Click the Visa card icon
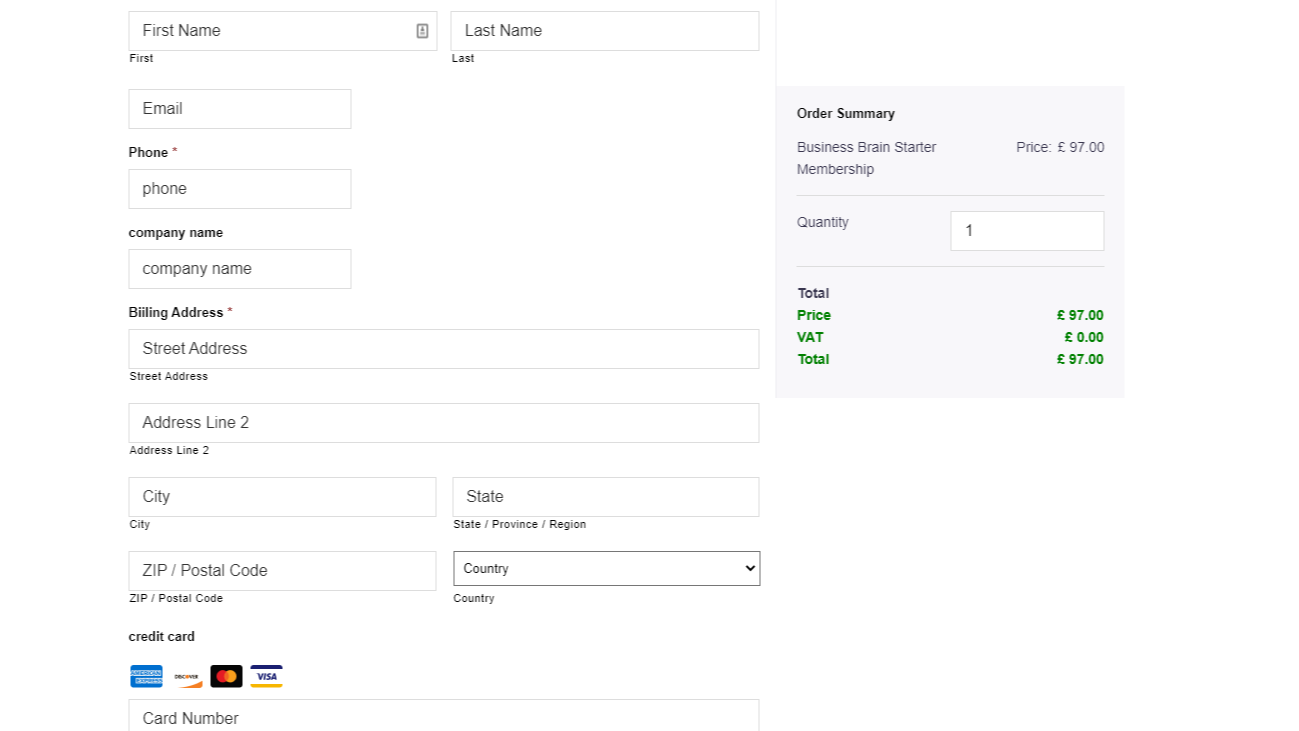The width and height of the screenshot is (1299, 731). point(266,677)
